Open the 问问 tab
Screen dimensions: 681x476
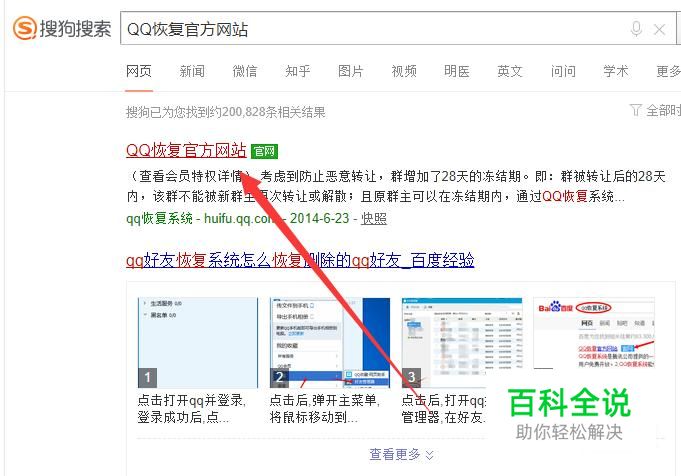pos(563,71)
